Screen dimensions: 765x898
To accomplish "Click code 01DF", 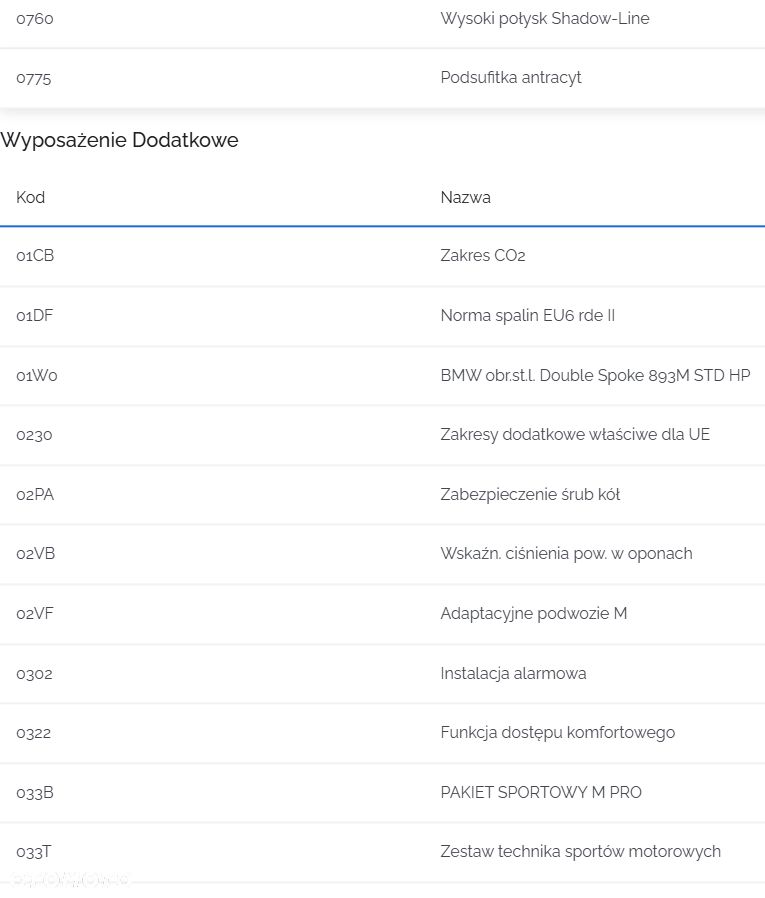I will coord(34,316).
